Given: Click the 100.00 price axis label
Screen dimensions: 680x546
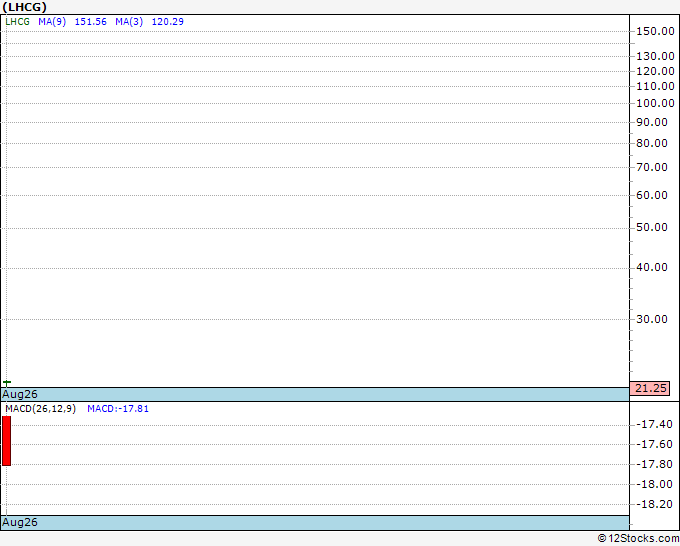Looking at the screenshot, I should (655, 103).
